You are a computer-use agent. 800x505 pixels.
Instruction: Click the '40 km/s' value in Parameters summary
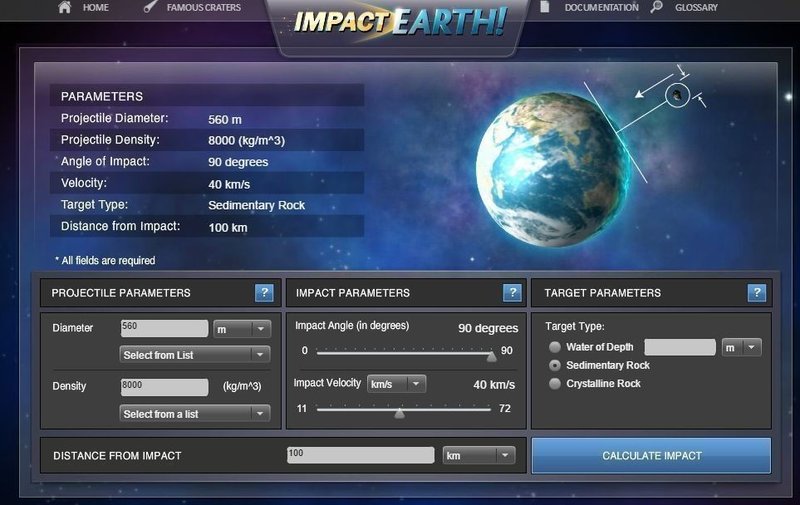tap(229, 185)
